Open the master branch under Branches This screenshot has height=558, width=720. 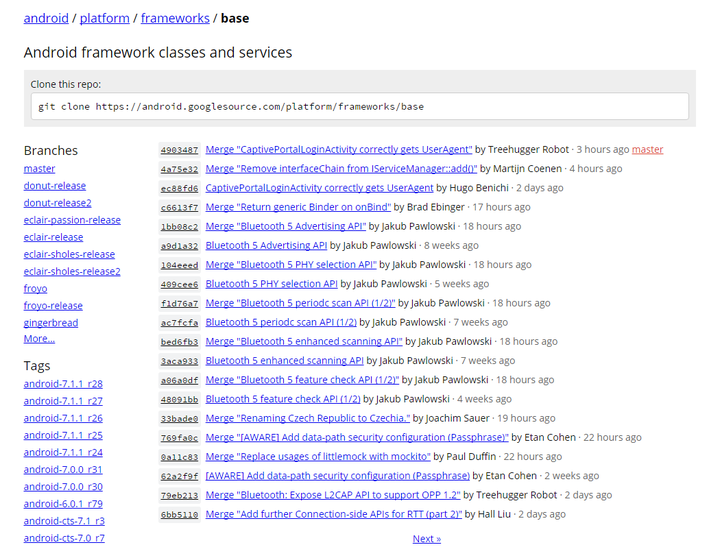39,169
